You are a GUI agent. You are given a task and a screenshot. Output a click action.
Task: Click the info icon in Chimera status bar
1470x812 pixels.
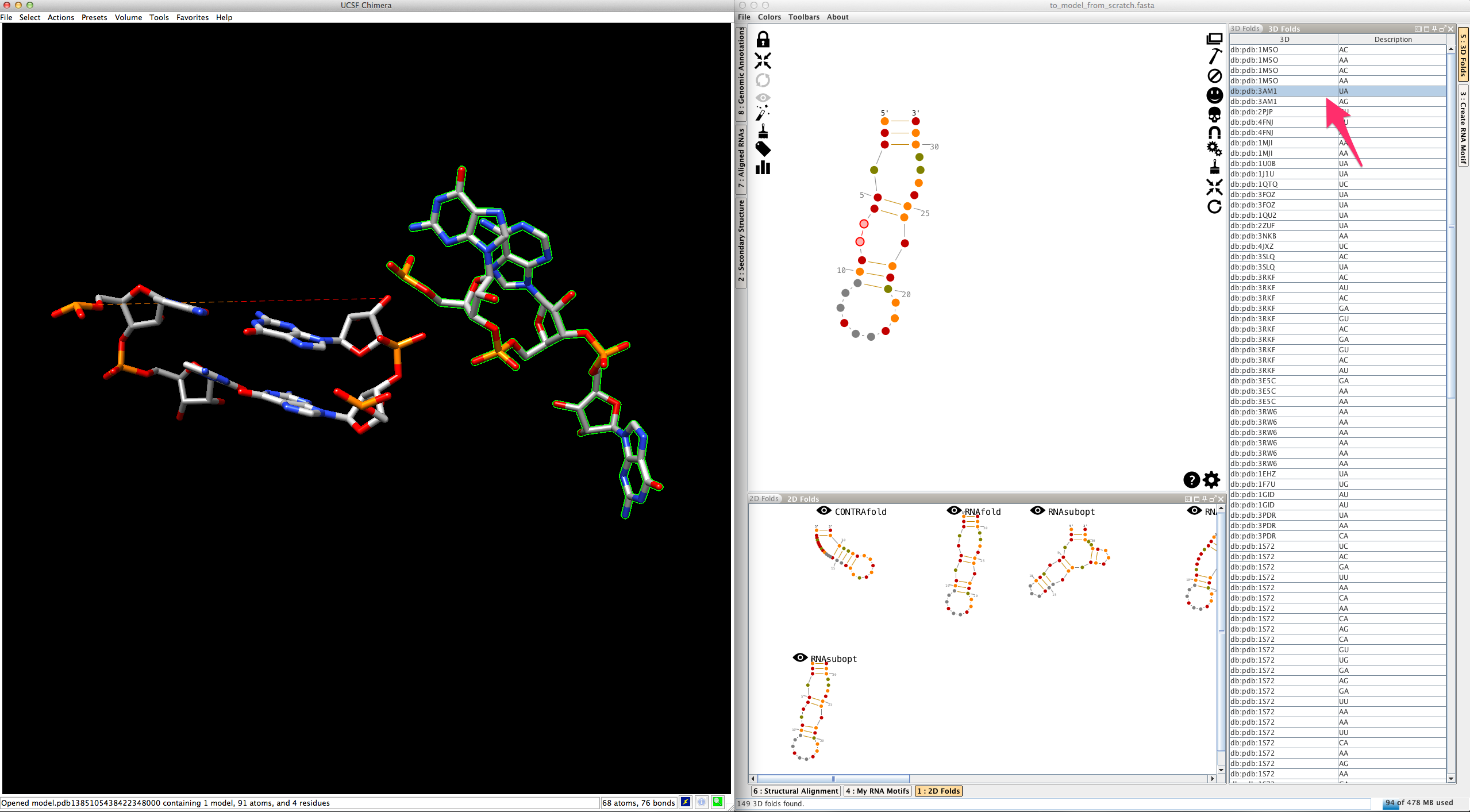pyautogui.click(x=702, y=802)
